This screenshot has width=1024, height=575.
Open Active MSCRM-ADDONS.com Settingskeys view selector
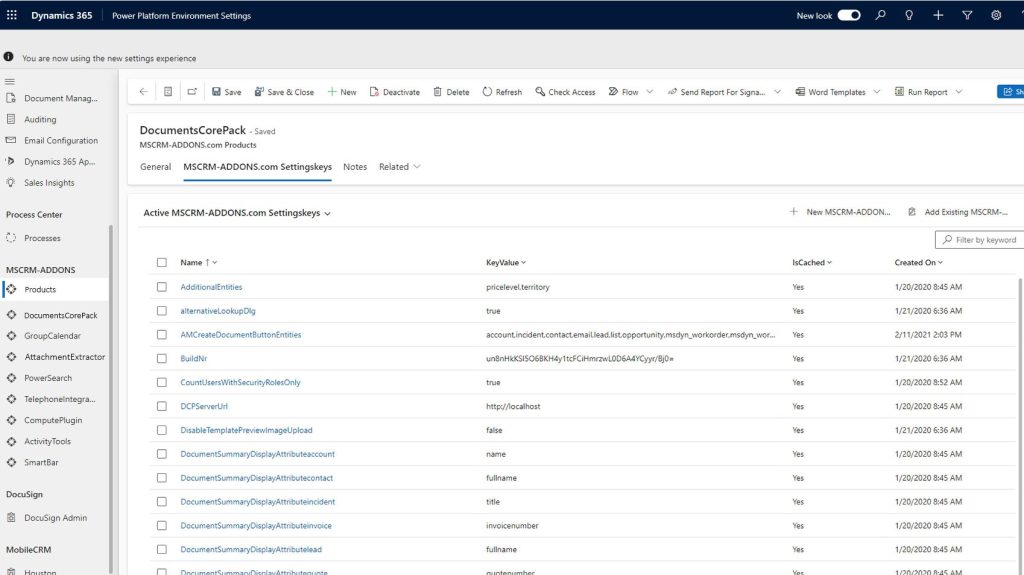[237, 213]
